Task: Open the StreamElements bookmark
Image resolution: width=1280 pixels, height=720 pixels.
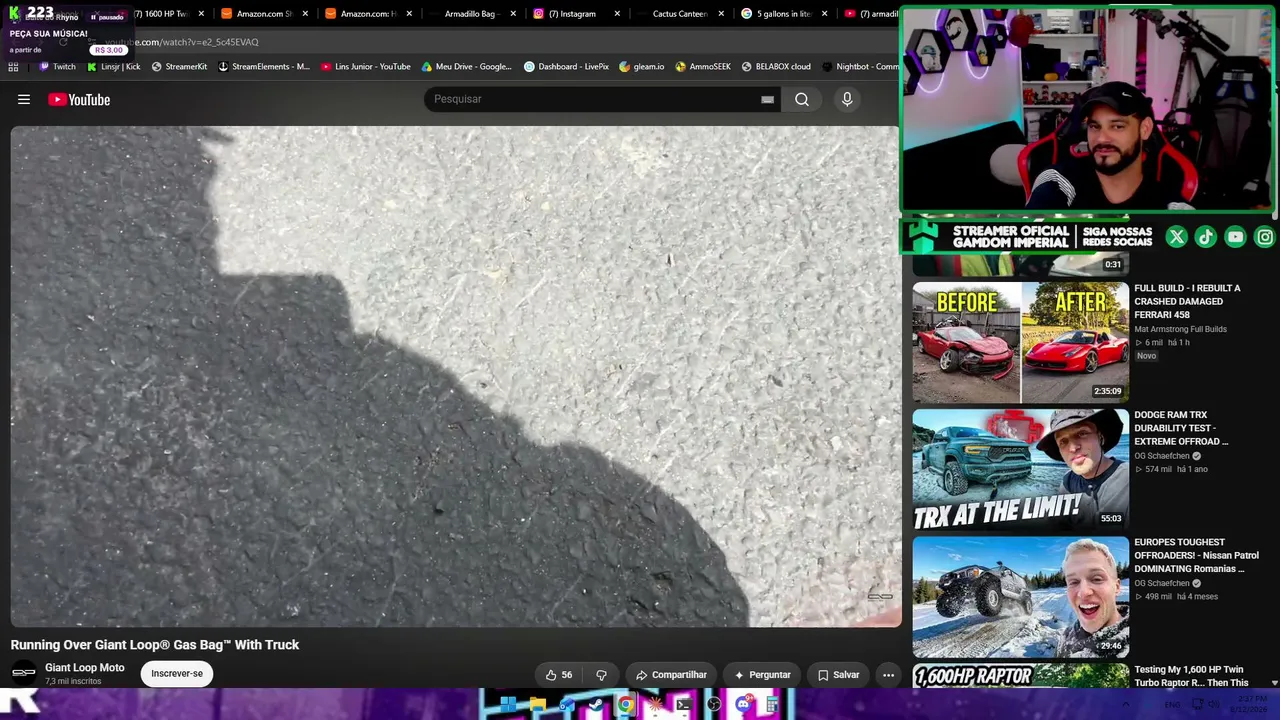Action: (264, 67)
